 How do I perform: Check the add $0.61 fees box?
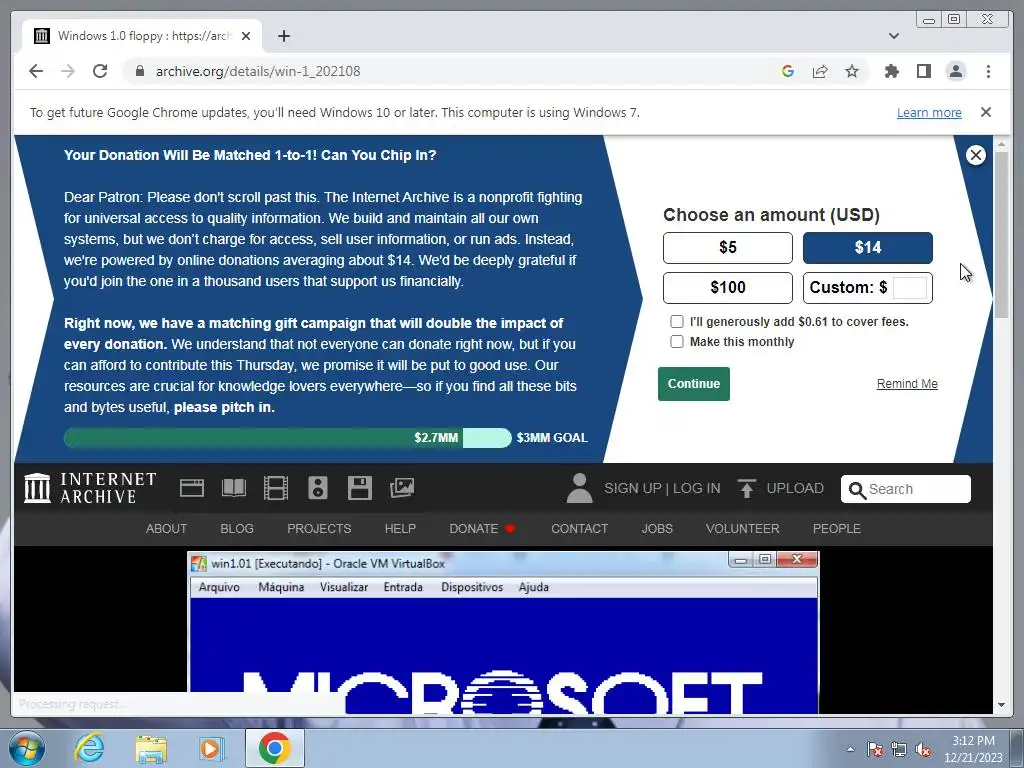pyautogui.click(x=677, y=321)
